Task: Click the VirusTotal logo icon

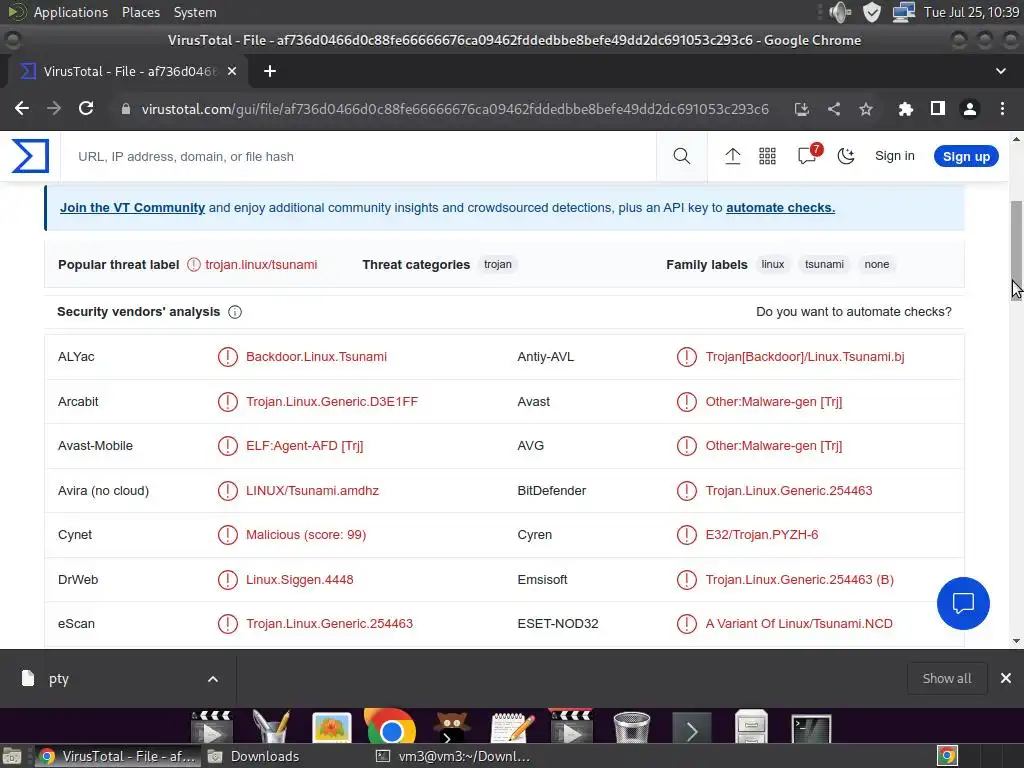Action: point(30,156)
